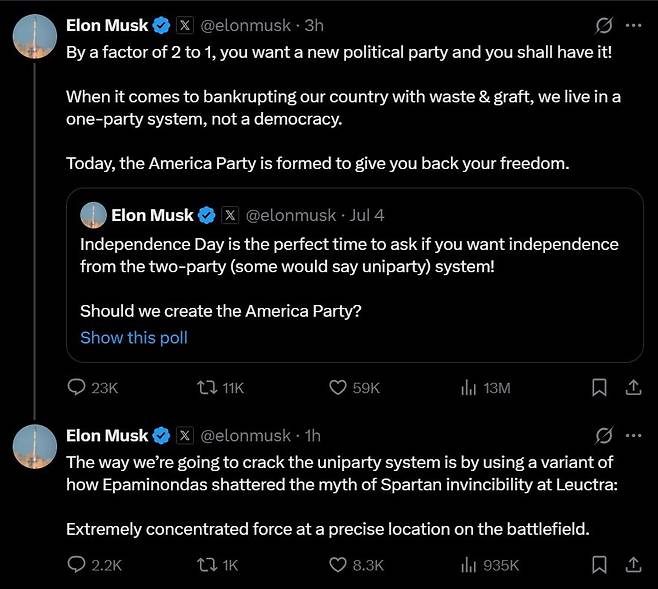Bookmark the America Party announcement tweet

(x=599, y=387)
